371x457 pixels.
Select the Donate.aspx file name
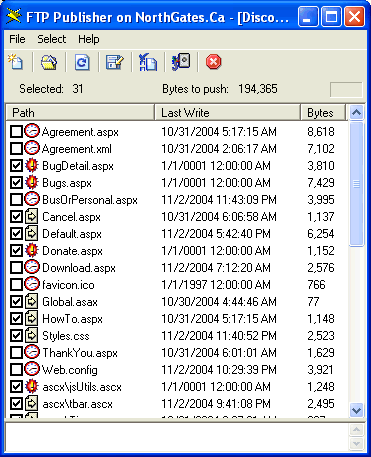[72, 251]
